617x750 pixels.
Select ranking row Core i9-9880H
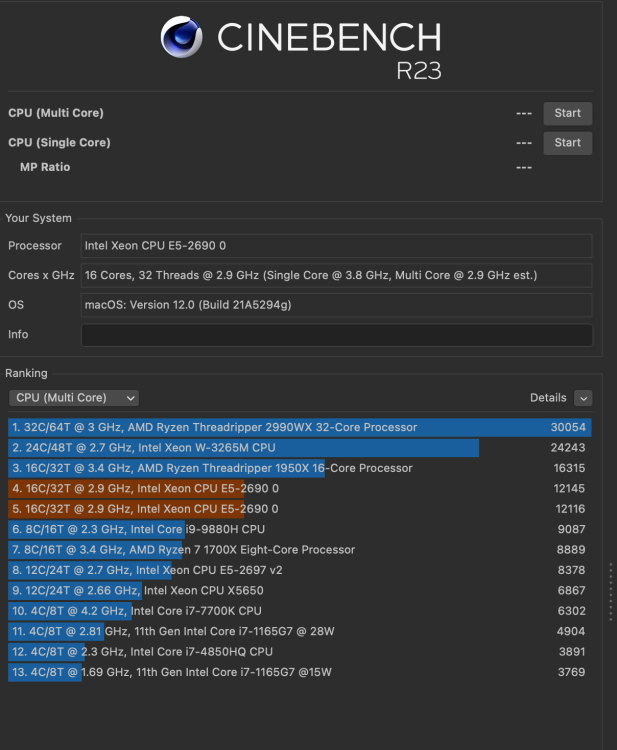[300, 529]
